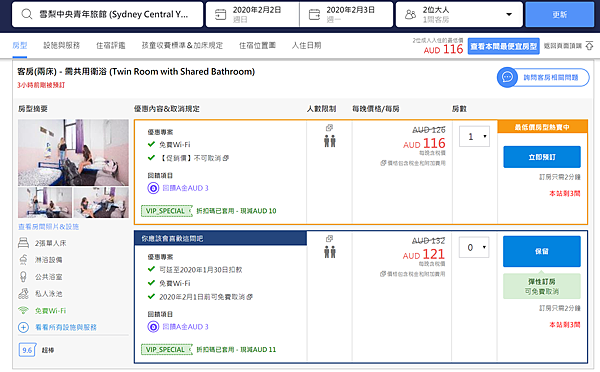Click the chat bubble icon
The image size is (600, 372).
(507, 77)
